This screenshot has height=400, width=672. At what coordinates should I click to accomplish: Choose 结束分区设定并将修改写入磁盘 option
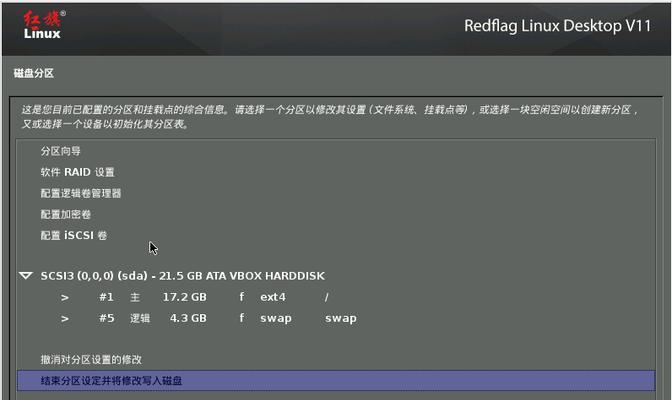click(336, 381)
